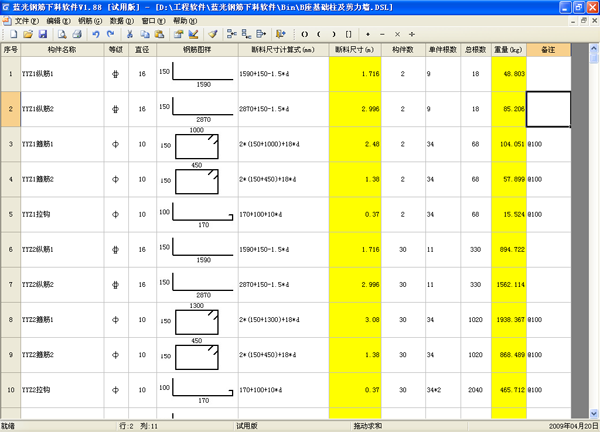Click the Open folder icon
The height and width of the screenshot is (432, 600).
point(28,34)
